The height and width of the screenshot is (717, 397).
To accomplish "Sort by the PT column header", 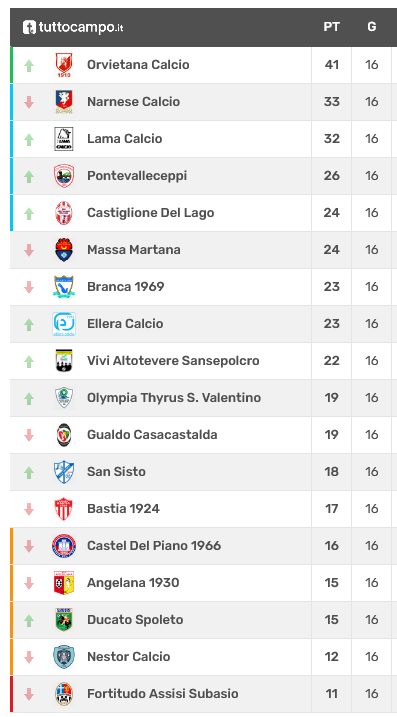I will [x=331, y=27].
